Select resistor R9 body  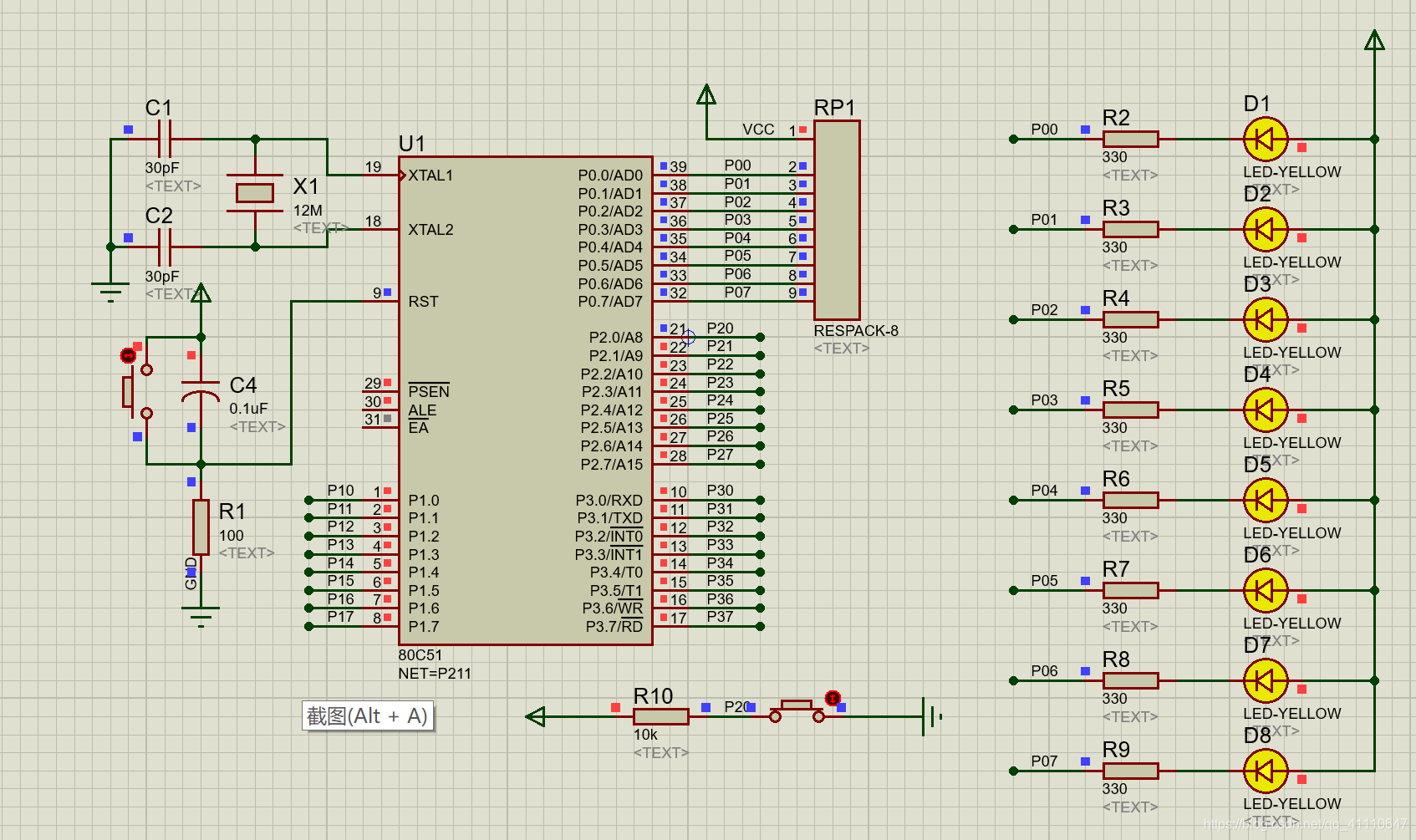pyautogui.click(x=1130, y=771)
